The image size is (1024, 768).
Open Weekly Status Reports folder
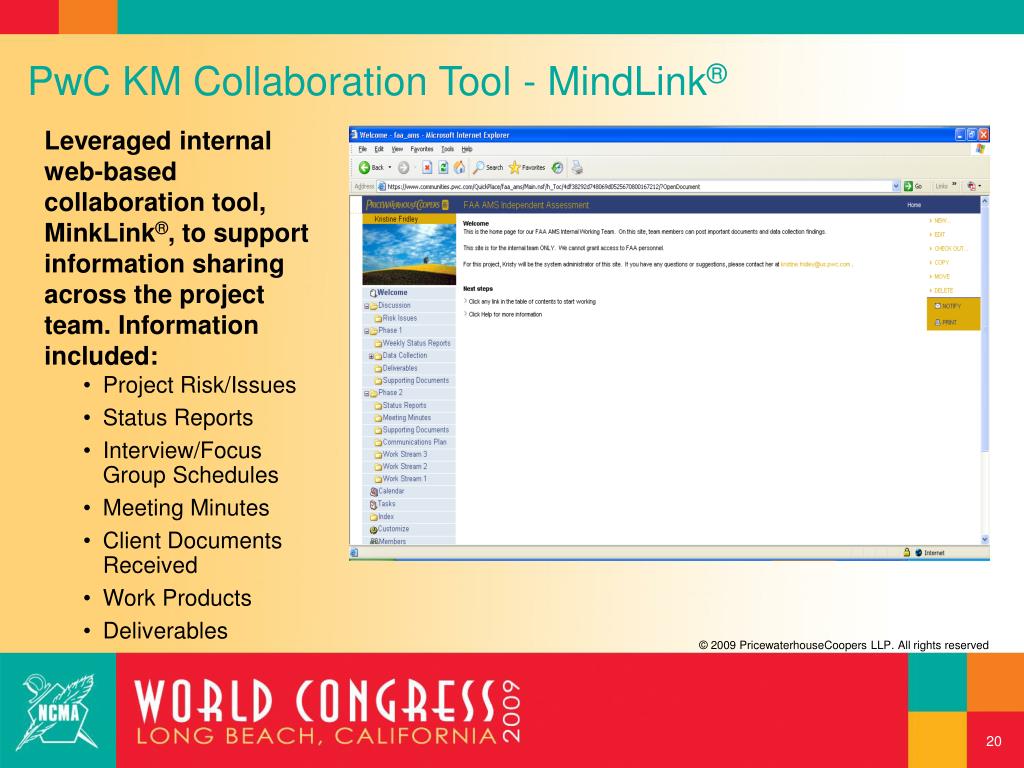tap(413, 344)
